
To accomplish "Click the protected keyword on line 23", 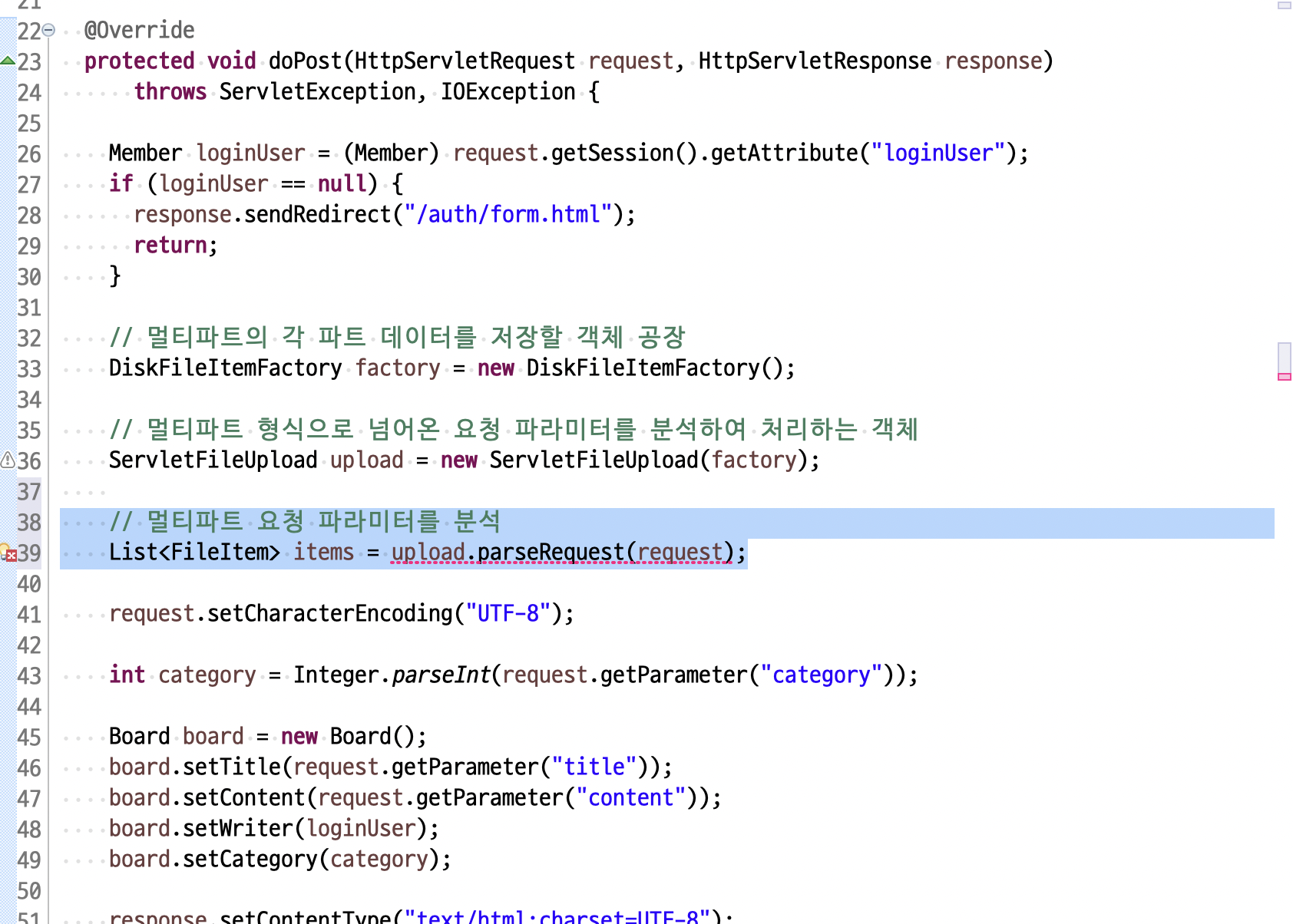I will [140, 61].
